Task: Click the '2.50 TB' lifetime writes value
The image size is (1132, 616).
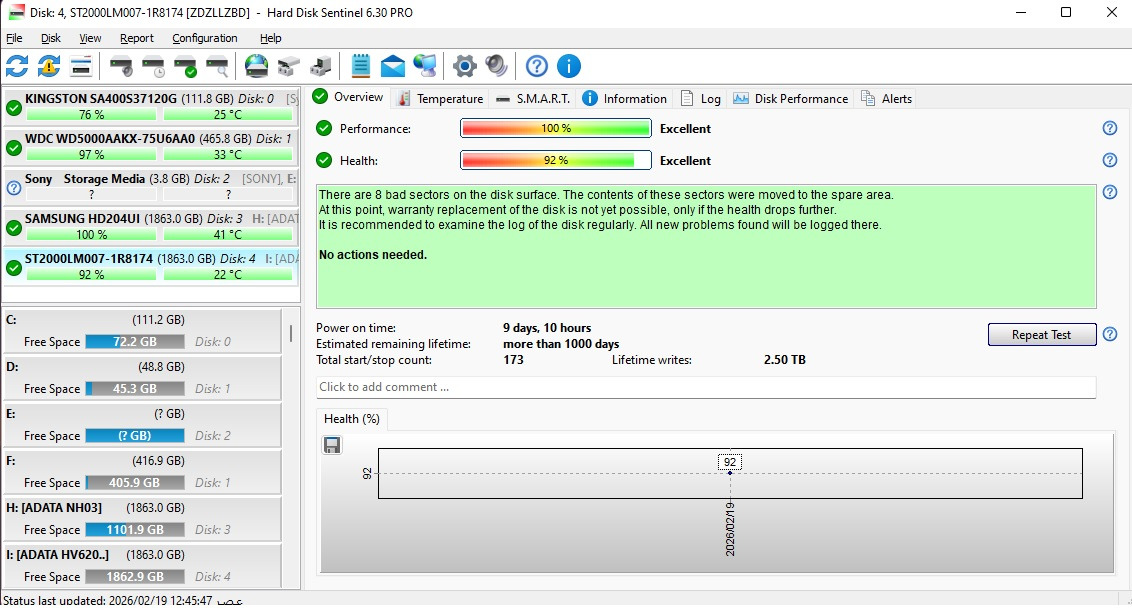Action: pyautogui.click(x=785, y=360)
